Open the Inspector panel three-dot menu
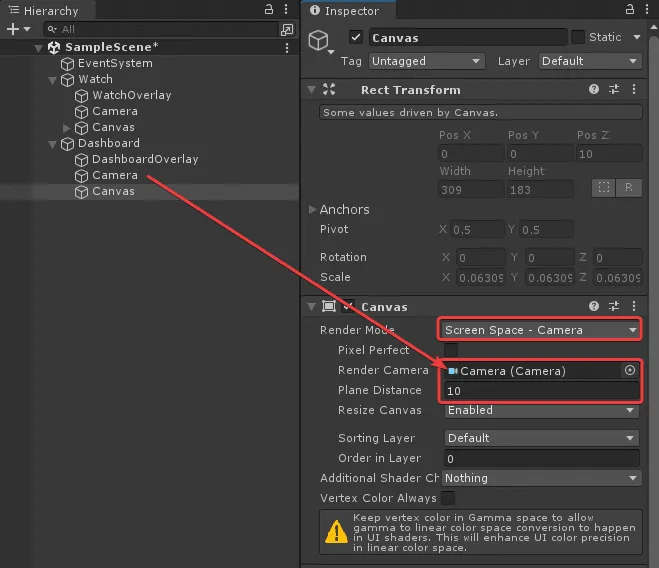 tap(647, 9)
